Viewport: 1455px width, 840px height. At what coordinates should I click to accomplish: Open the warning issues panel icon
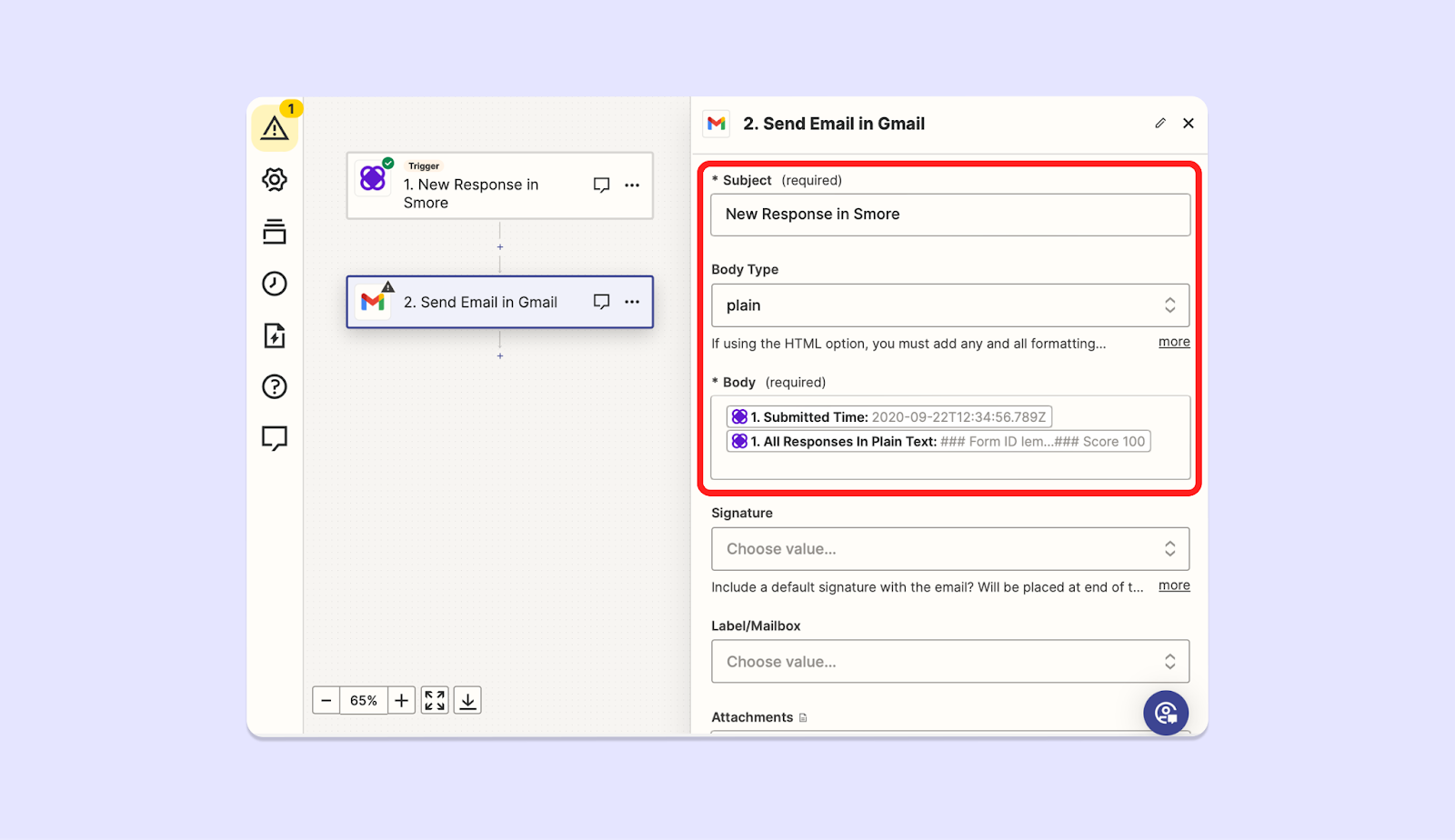275,128
